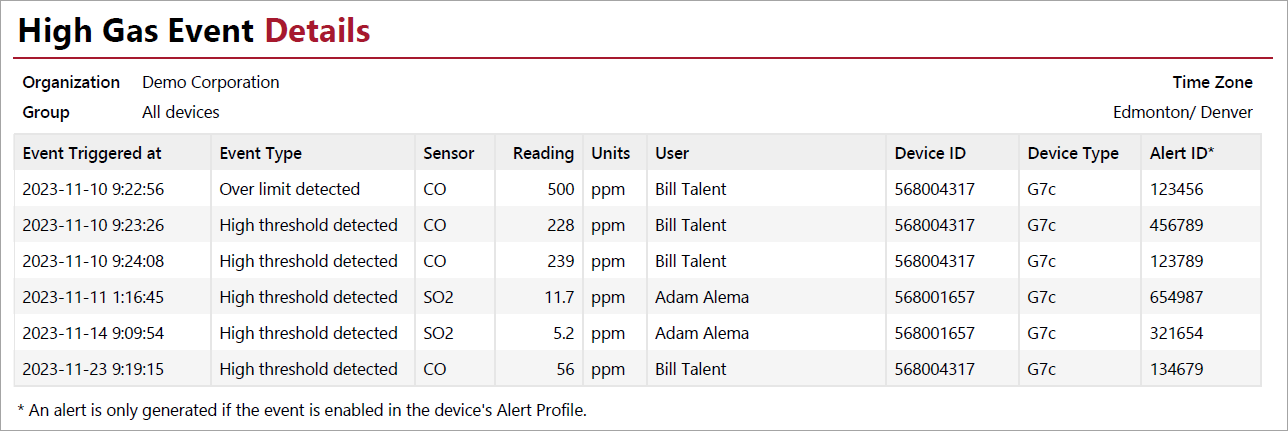The image size is (1288, 431).
Task: Click the Over limit detected event type
Action: [x=289, y=189]
